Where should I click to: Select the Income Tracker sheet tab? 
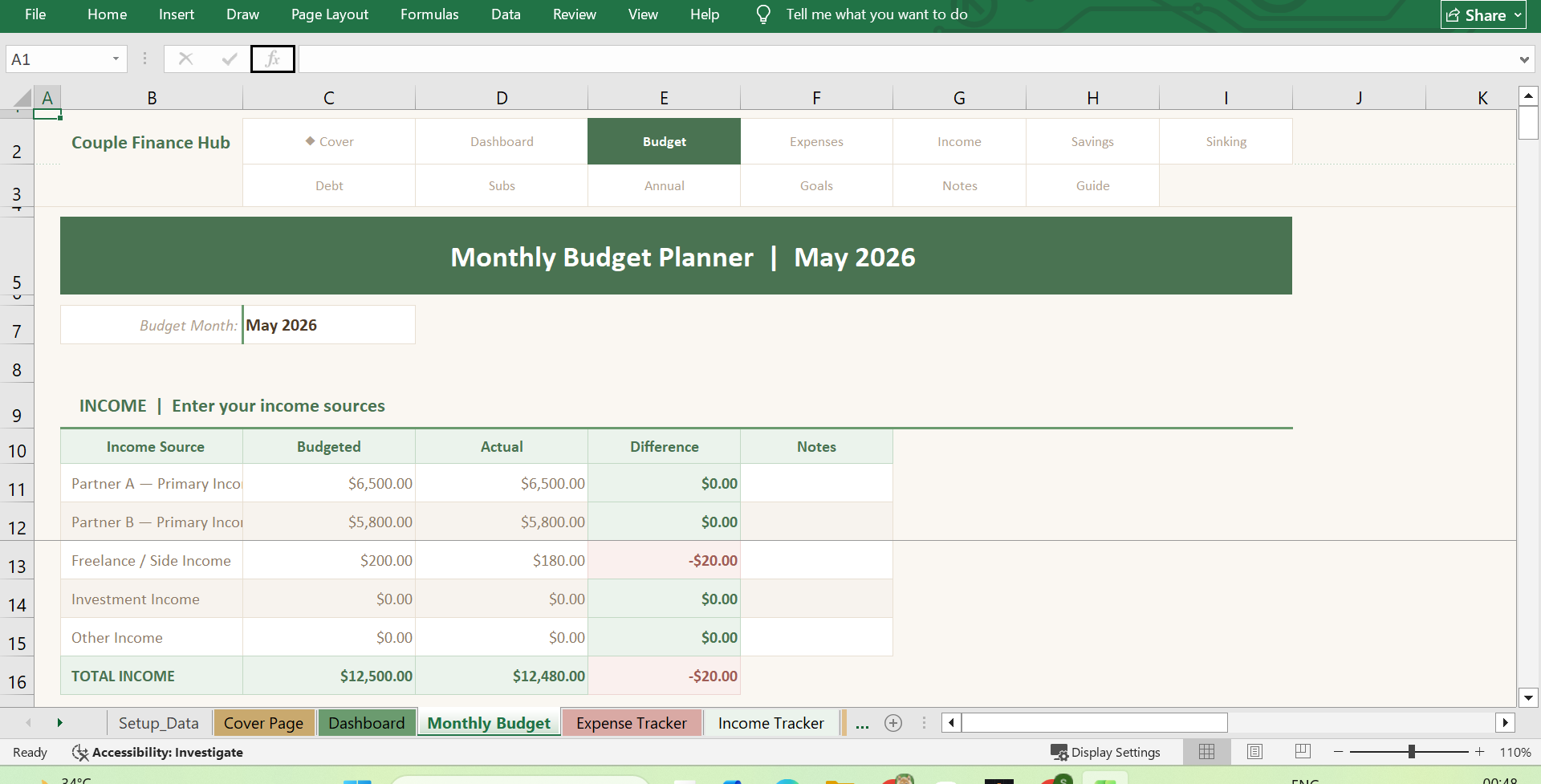(771, 723)
